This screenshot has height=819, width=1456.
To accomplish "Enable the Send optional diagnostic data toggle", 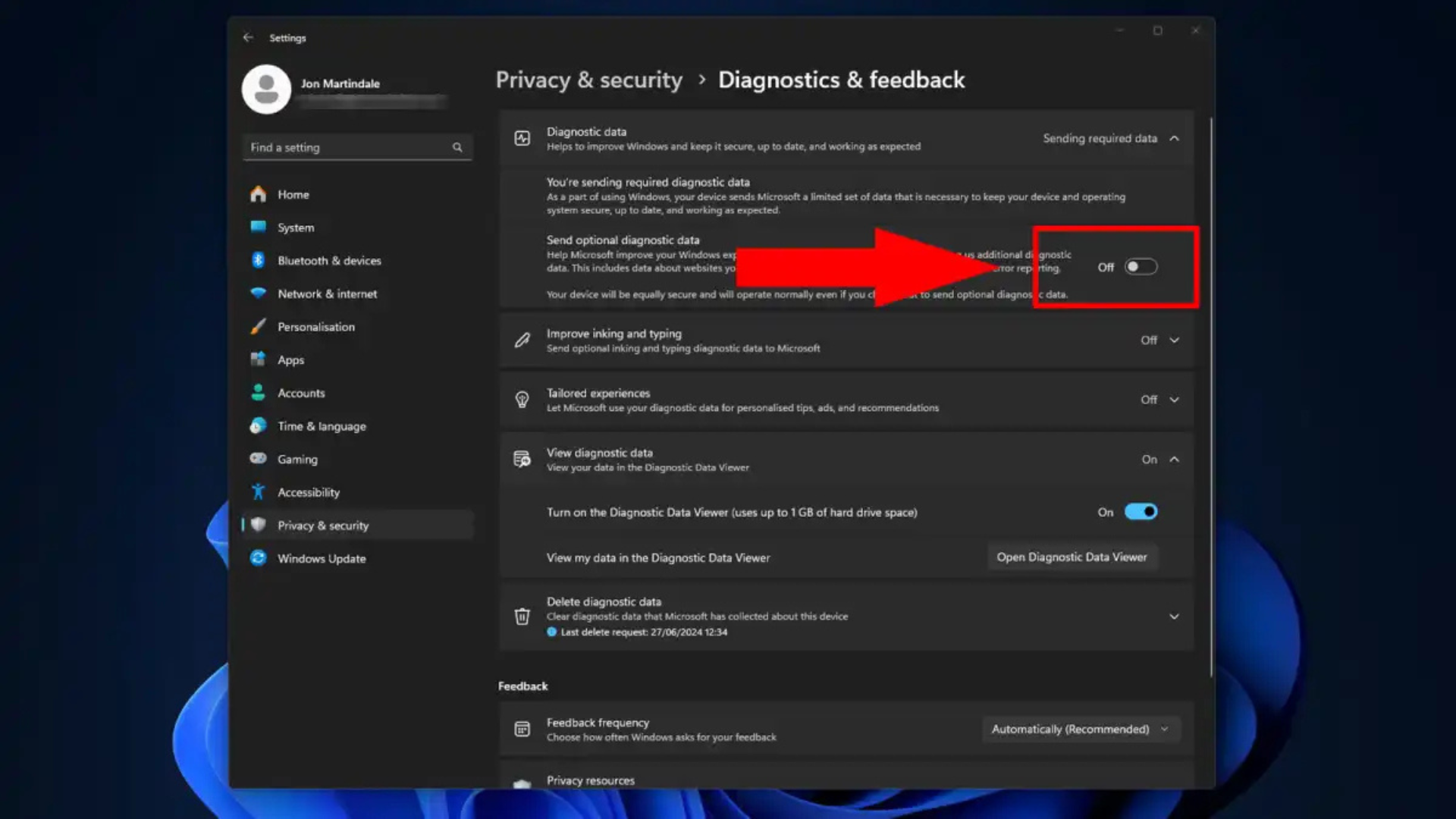I will click(x=1141, y=267).
